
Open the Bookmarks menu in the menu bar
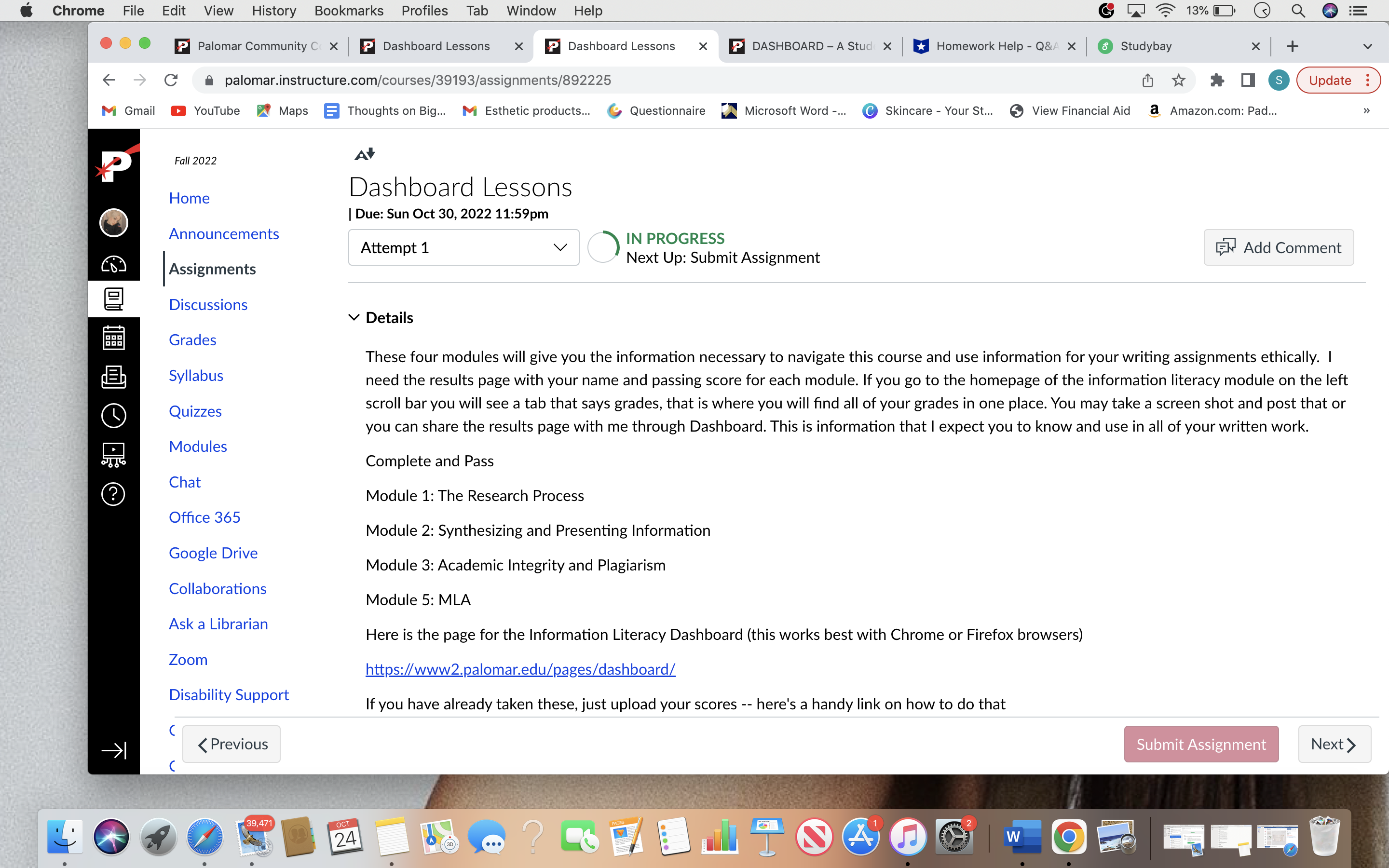tap(348, 10)
